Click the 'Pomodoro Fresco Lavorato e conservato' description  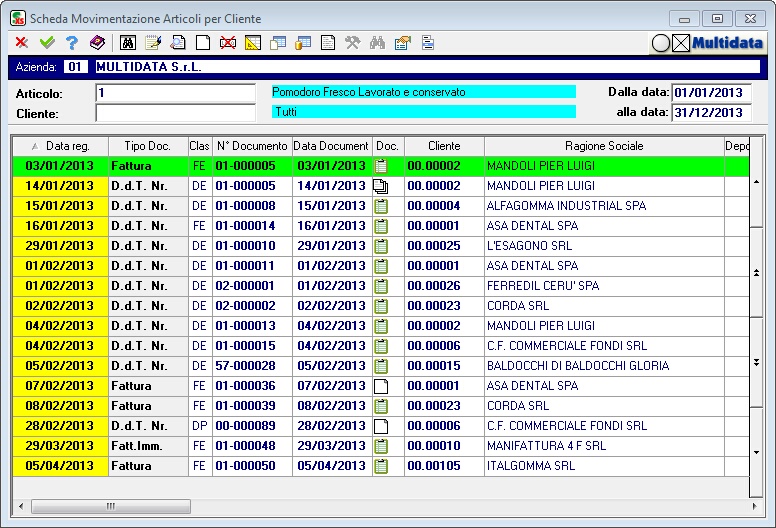click(x=424, y=92)
